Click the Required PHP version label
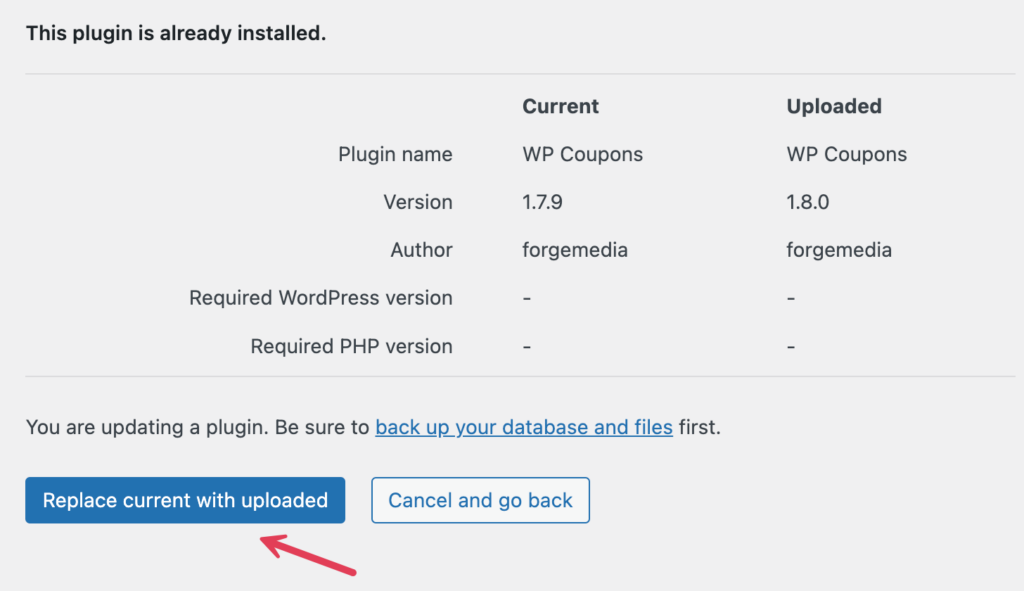Screen dimensions: 1024x591 point(351,346)
